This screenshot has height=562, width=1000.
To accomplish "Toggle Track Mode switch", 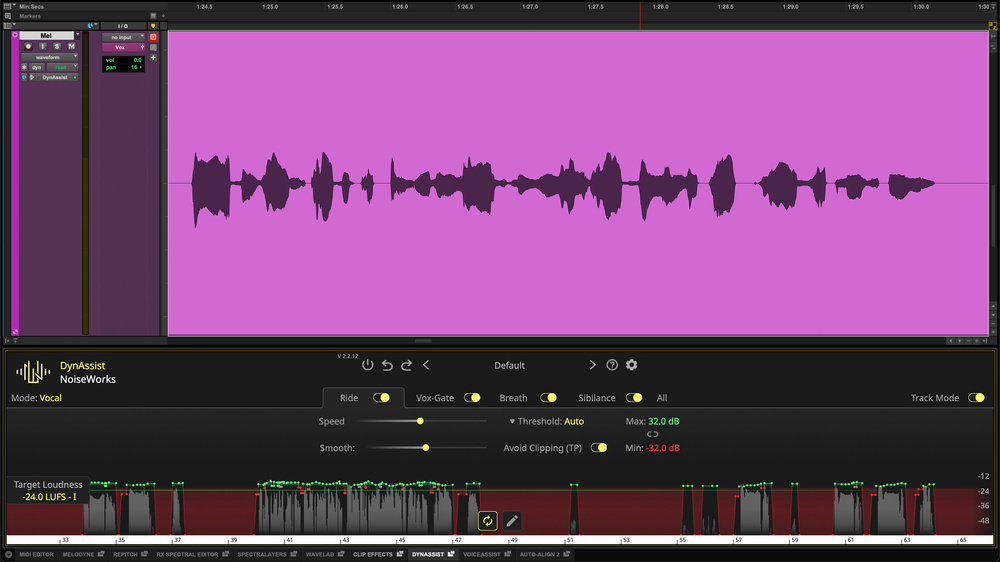I will point(976,397).
